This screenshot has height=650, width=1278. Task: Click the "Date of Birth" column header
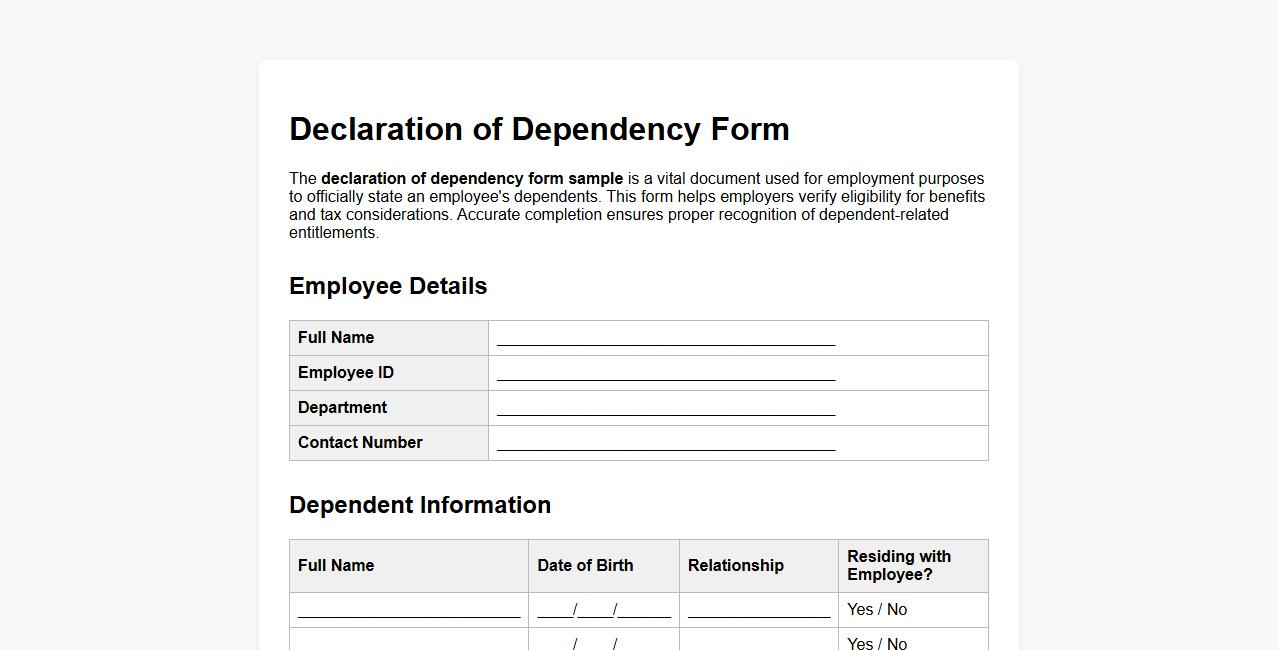coord(585,565)
